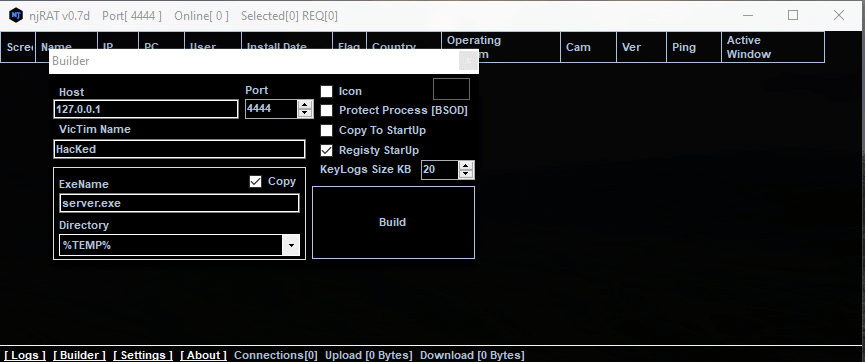The image size is (865, 362).
Task: Open the Logs menu at bottom
Action: pos(25,355)
